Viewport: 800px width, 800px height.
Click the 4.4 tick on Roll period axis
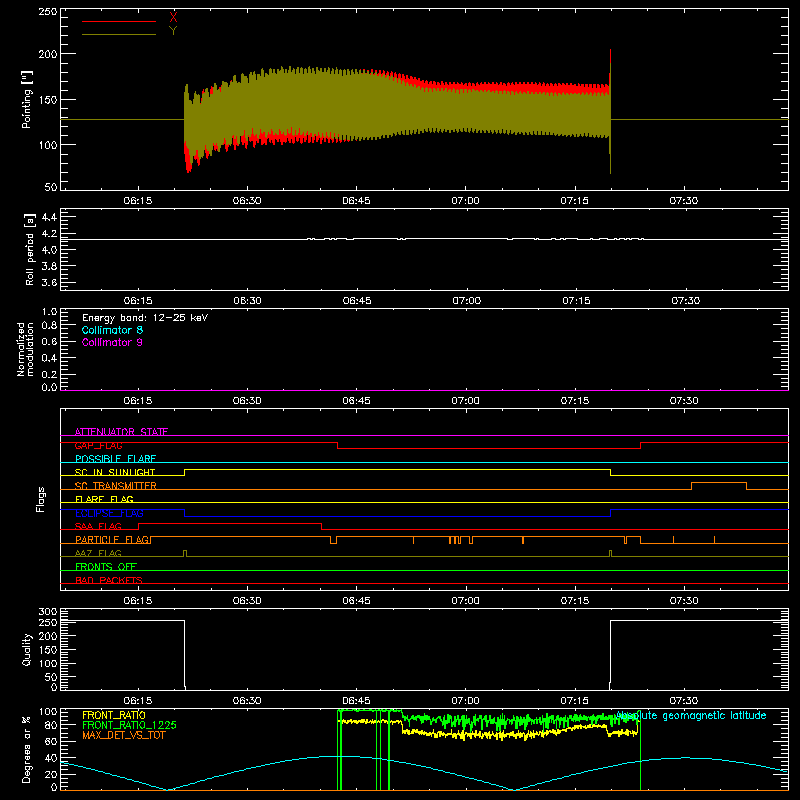[49, 218]
